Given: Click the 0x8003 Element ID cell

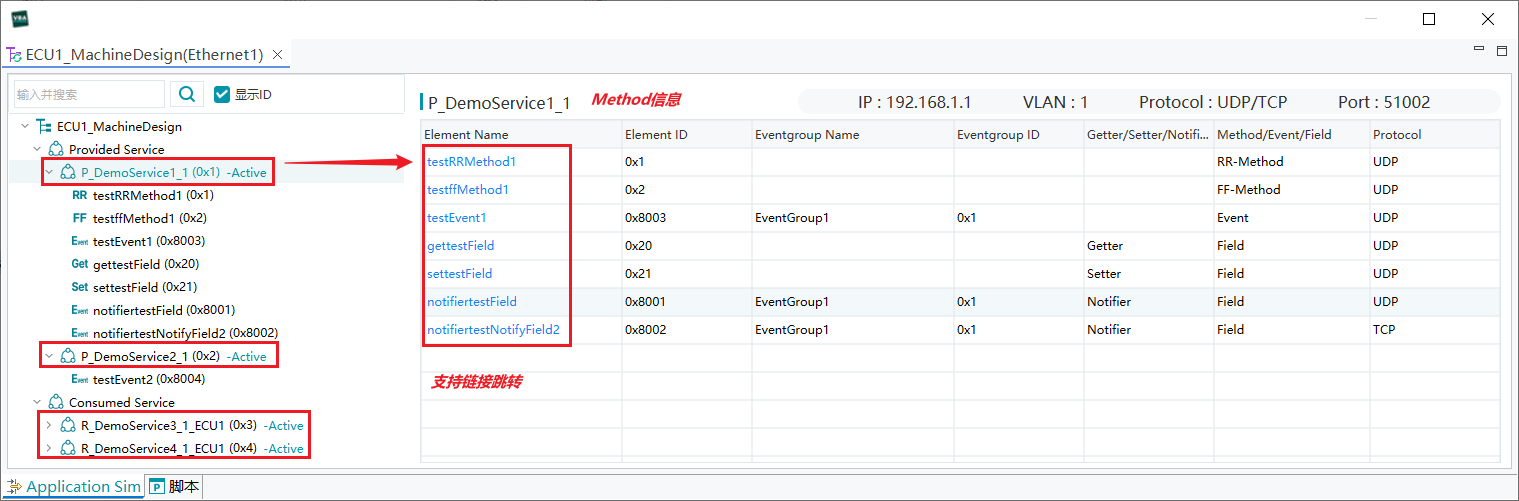Looking at the screenshot, I should tap(686, 217).
